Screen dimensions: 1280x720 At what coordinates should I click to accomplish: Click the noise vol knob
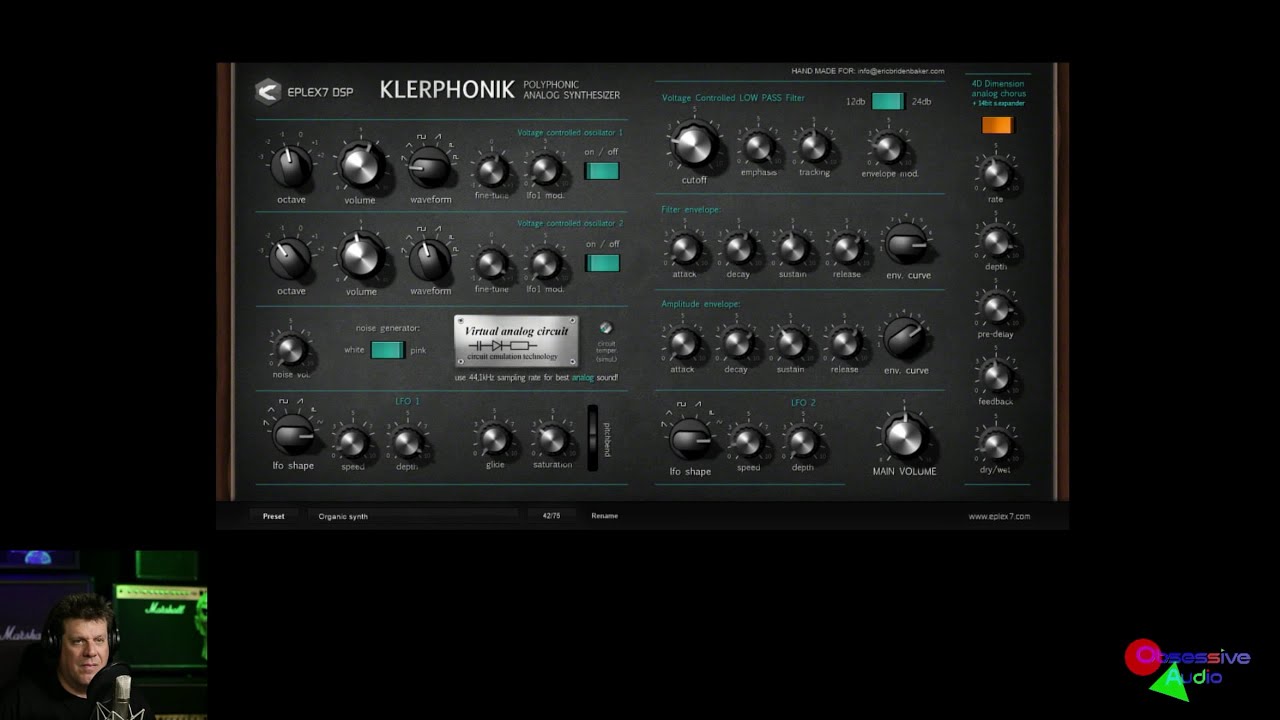point(291,350)
